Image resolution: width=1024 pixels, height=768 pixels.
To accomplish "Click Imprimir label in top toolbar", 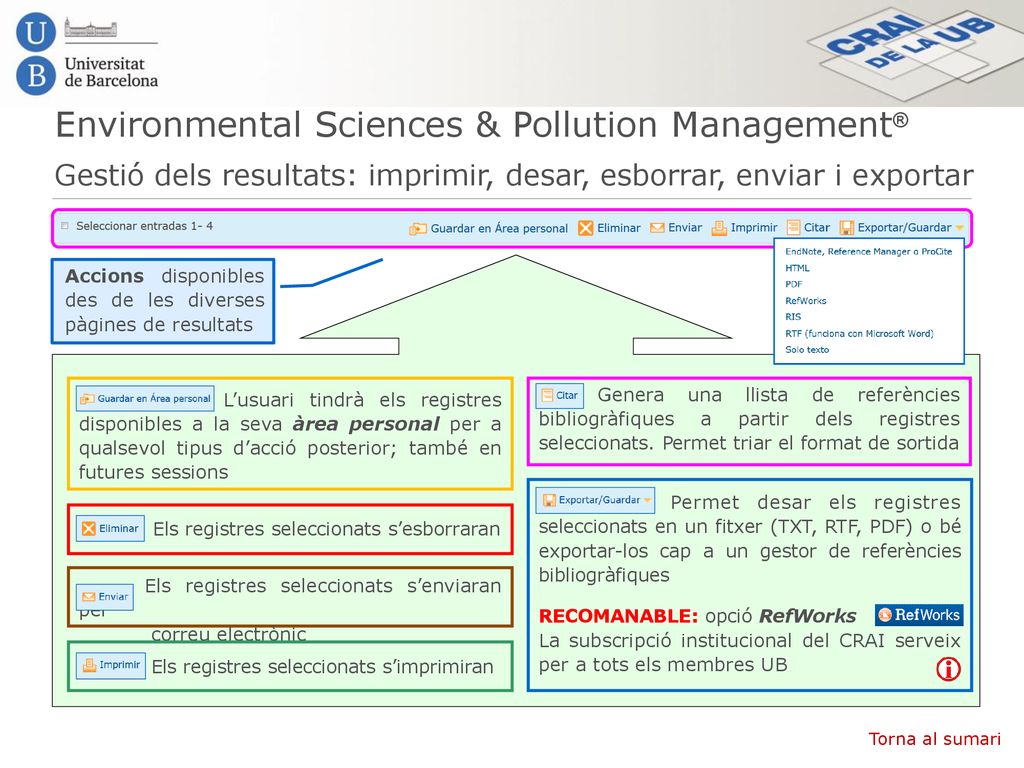I will tap(754, 228).
